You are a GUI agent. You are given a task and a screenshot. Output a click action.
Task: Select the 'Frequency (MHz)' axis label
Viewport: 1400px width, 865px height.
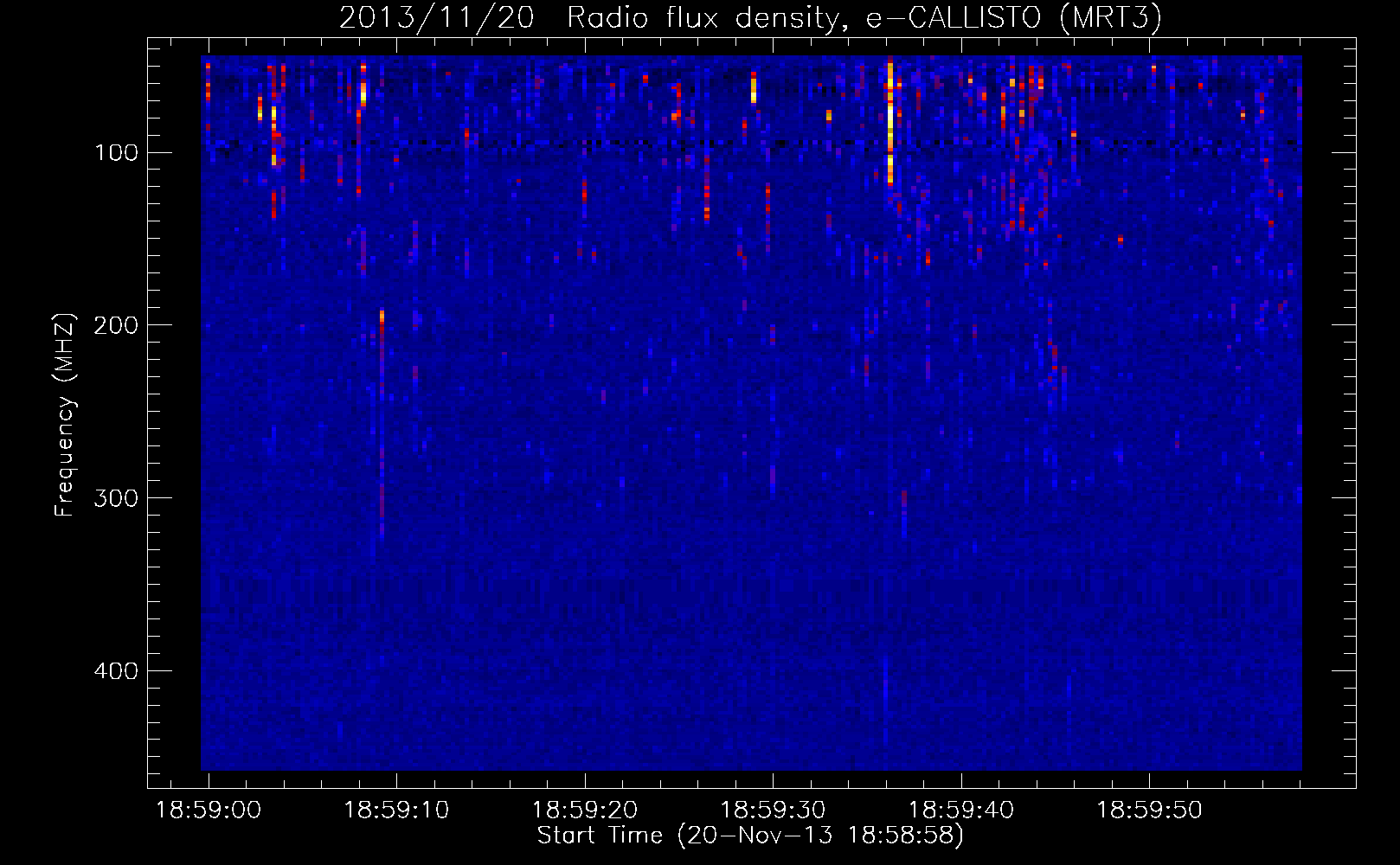[x=65, y=415]
